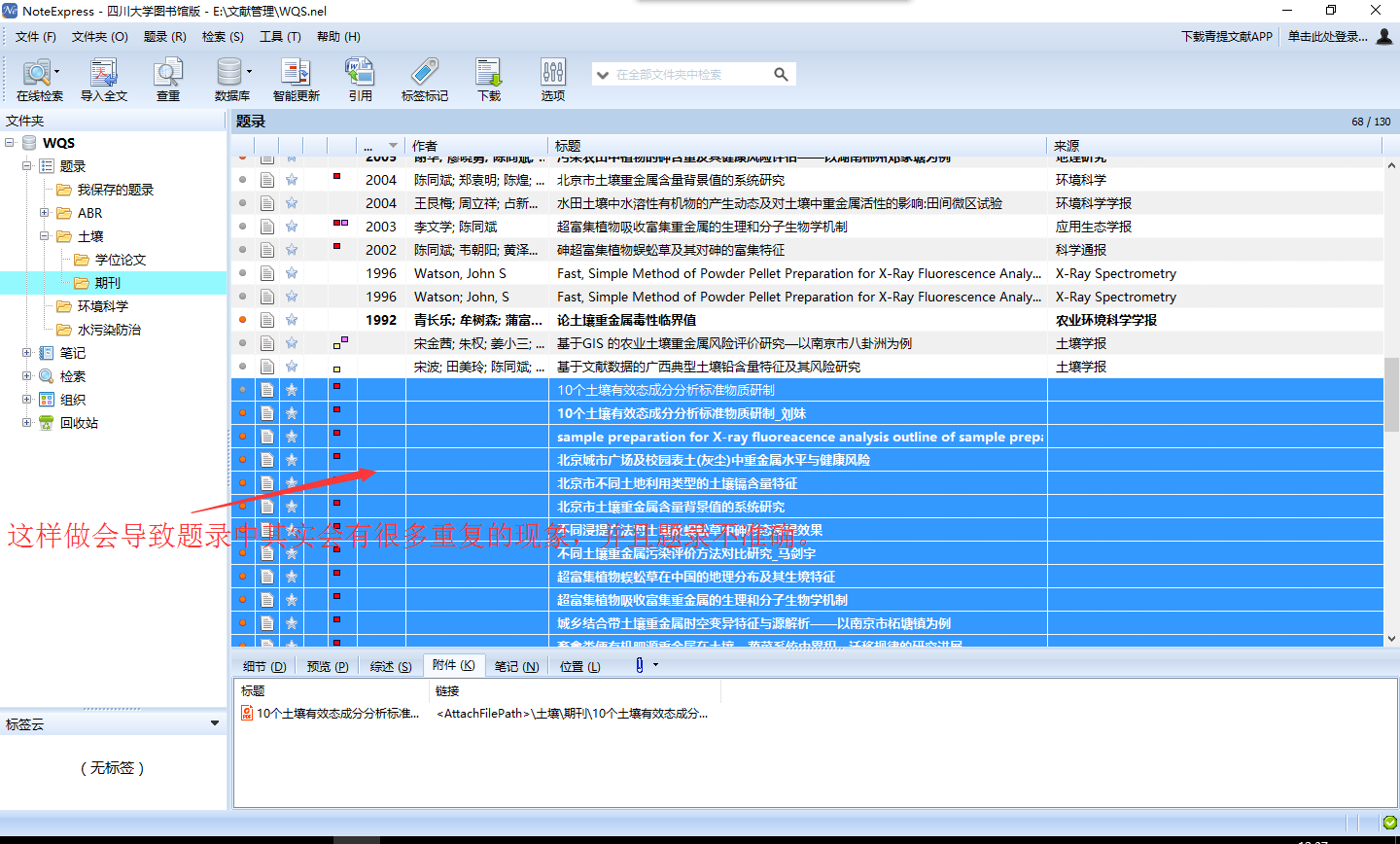Open the 标签云 panel dropdown arrow
Screen dimensions: 1400x844
pyautogui.click(x=215, y=723)
